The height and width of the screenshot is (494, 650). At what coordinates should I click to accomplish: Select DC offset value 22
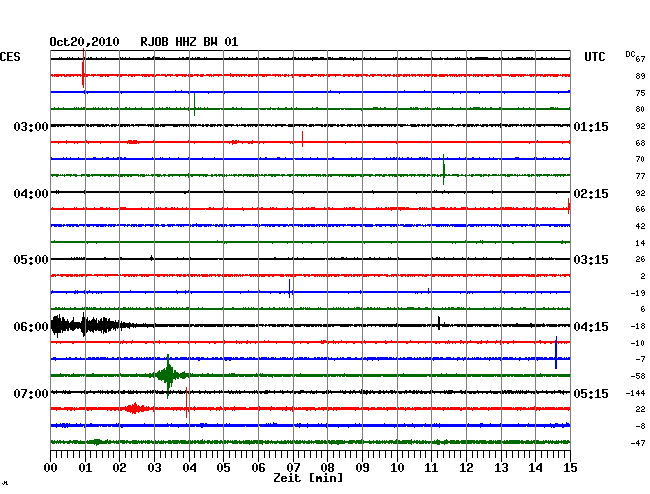(x=640, y=409)
